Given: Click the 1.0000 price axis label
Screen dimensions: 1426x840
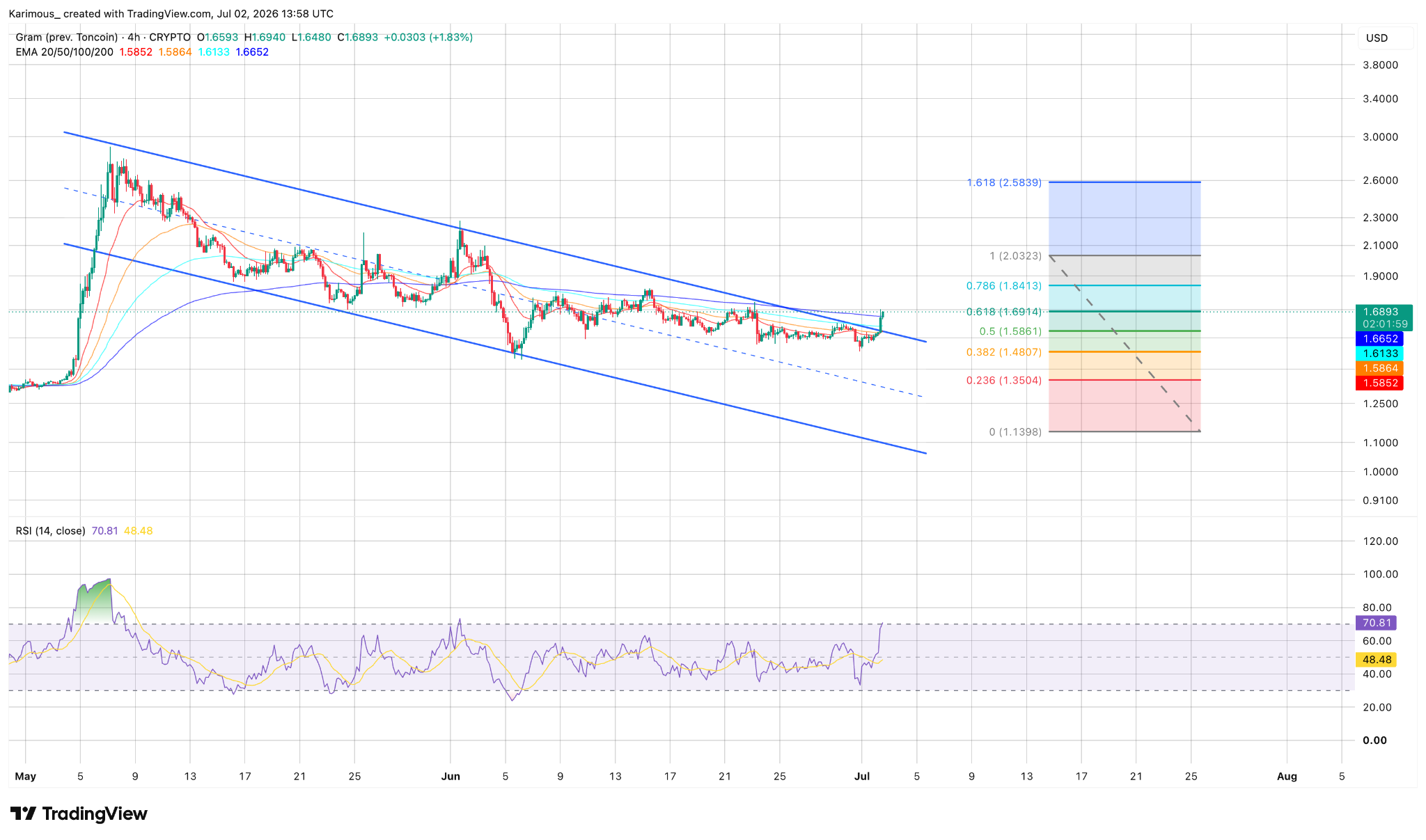Looking at the screenshot, I should tap(1380, 472).
